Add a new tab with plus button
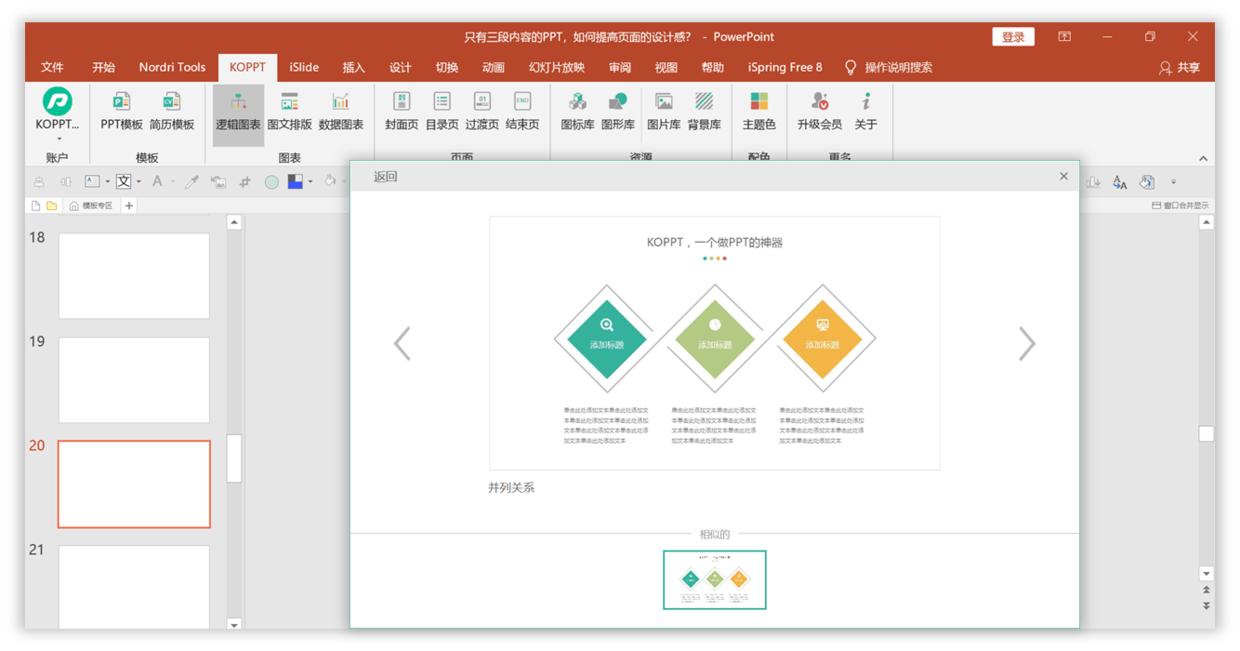The width and height of the screenshot is (1240, 651). coord(129,205)
